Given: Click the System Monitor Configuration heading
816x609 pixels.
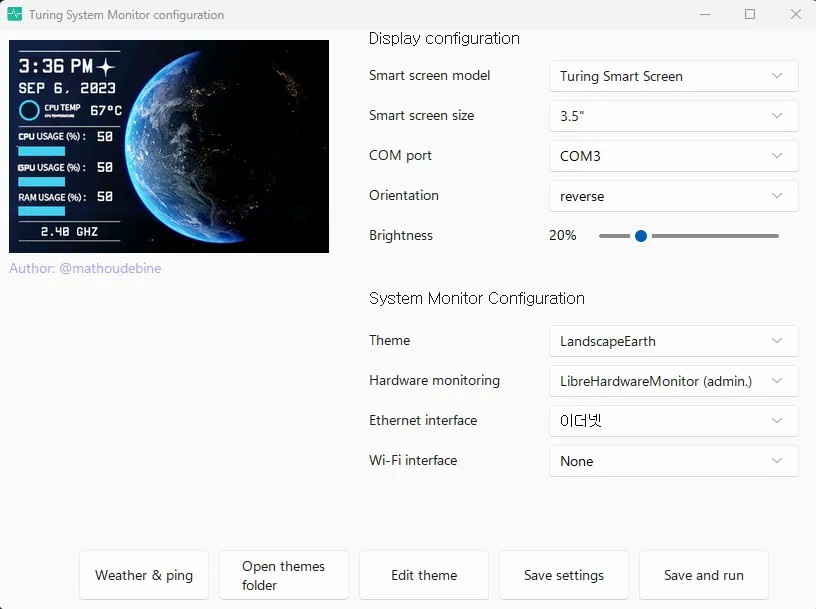Looking at the screenshot, I should click(x=477, y=298).
